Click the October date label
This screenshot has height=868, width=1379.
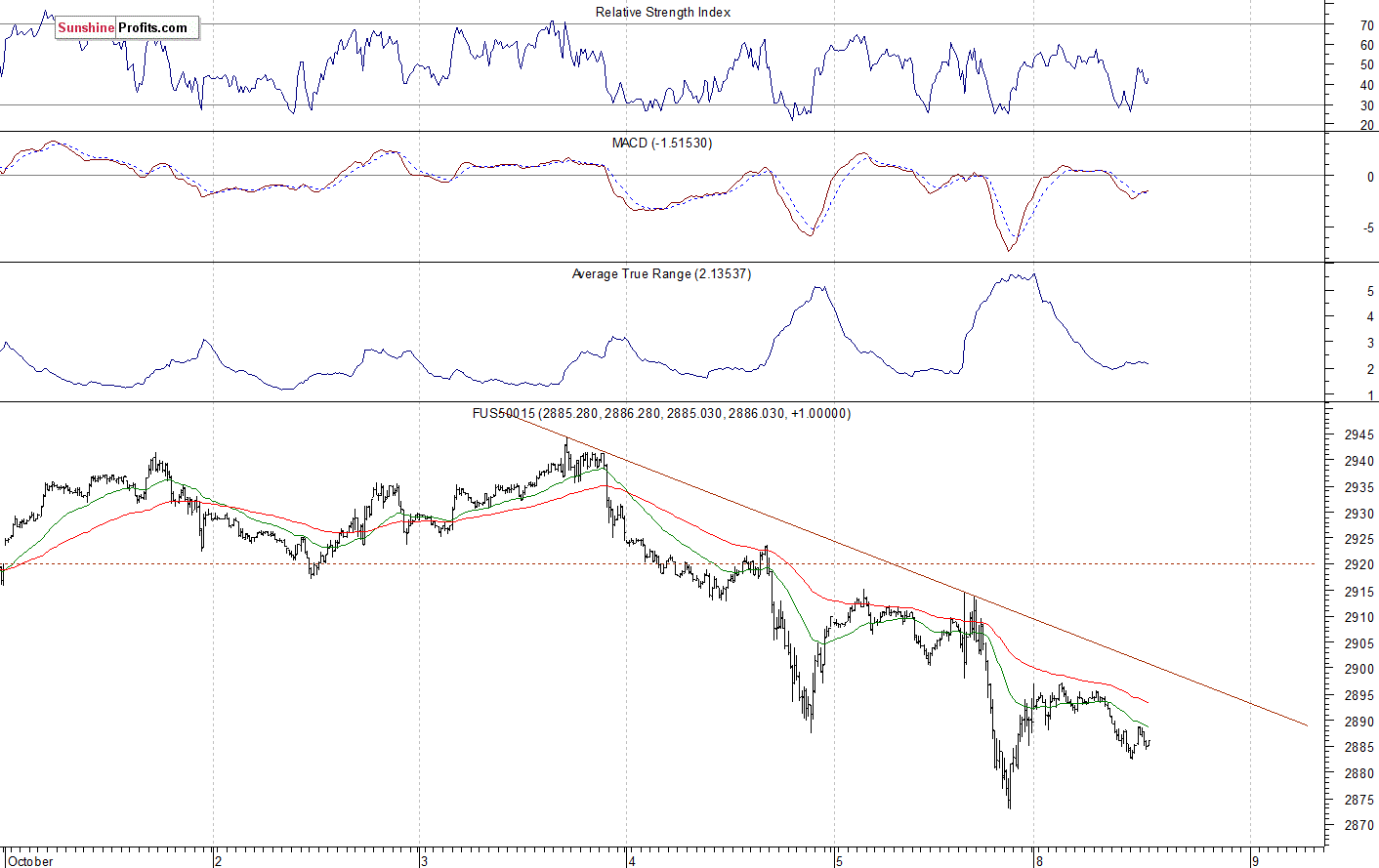tap(31, 861)
